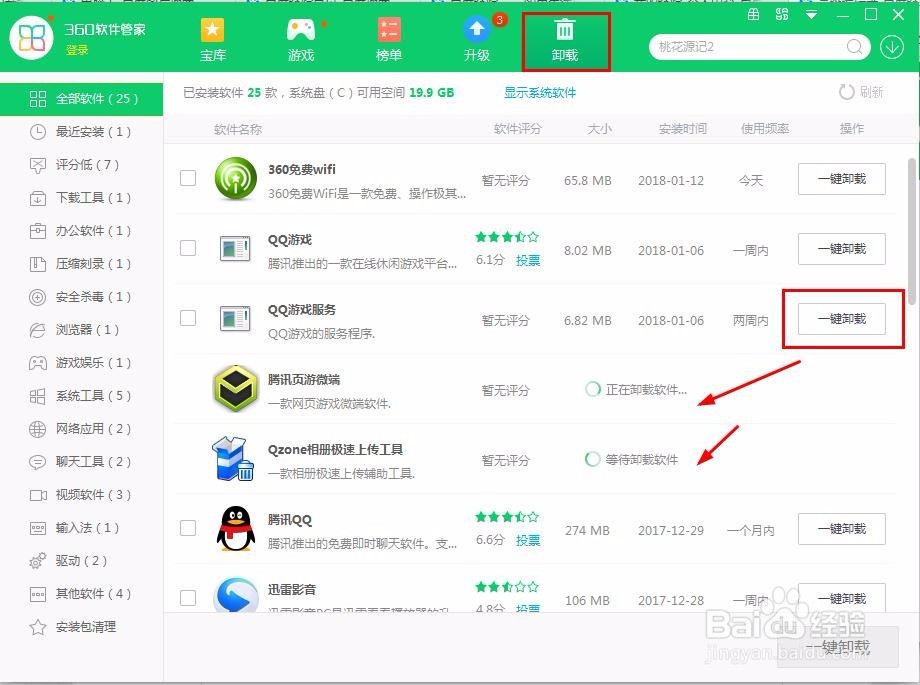
Task: Click 一键卸载 for QQ游戏服务
Action: (x=841, y=318)
